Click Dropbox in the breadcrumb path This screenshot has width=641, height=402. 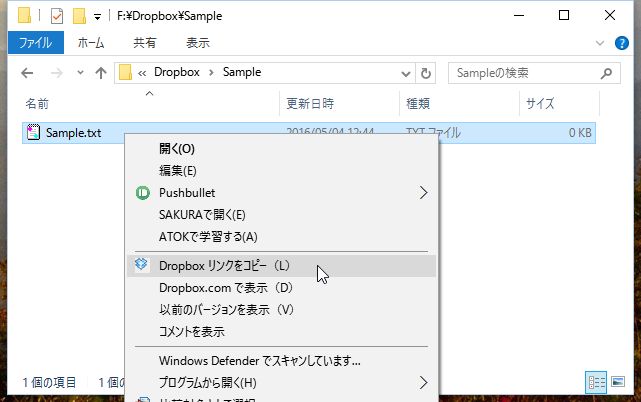[177, 72]
